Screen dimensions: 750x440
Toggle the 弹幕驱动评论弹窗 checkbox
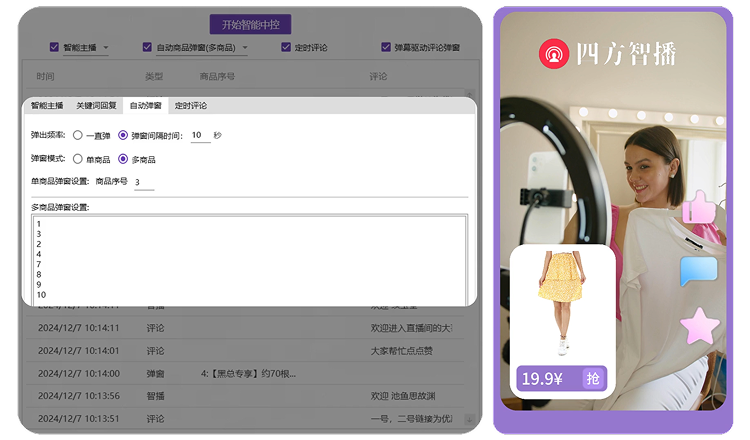(x=386, y=47)
